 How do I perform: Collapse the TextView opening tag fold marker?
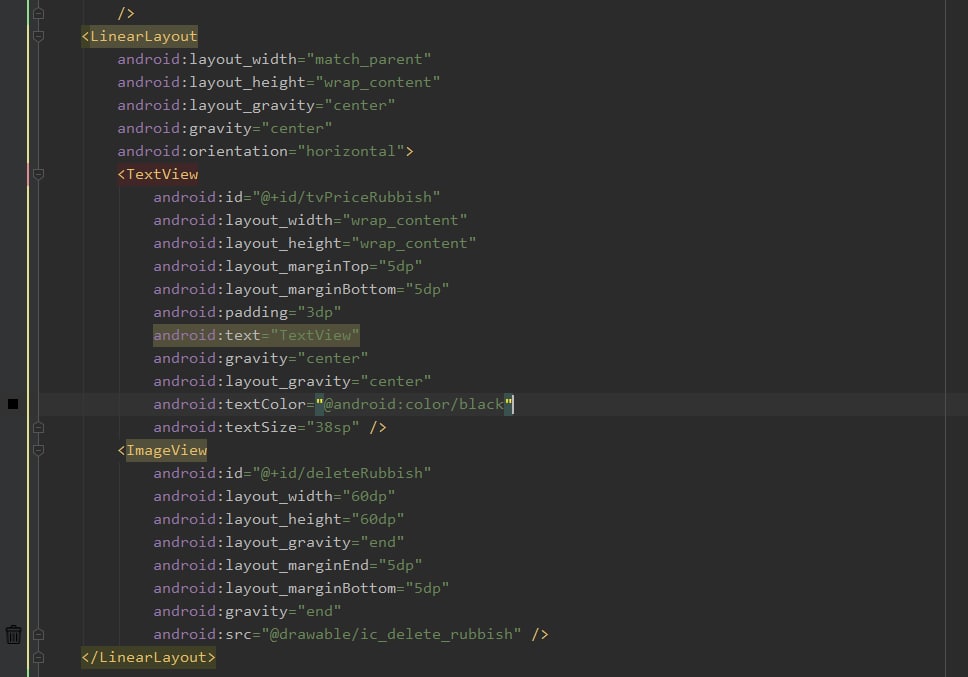38,175
